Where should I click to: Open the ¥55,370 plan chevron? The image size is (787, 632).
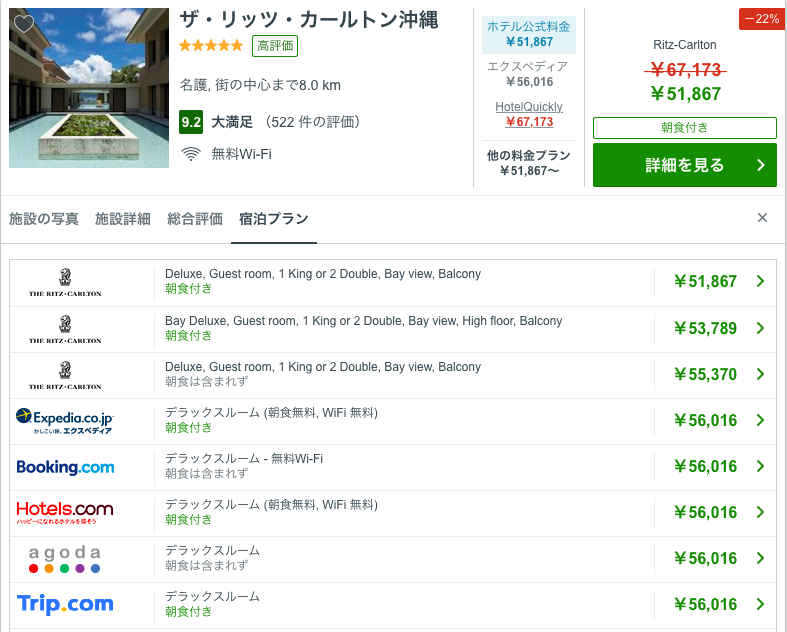(760, 374)
